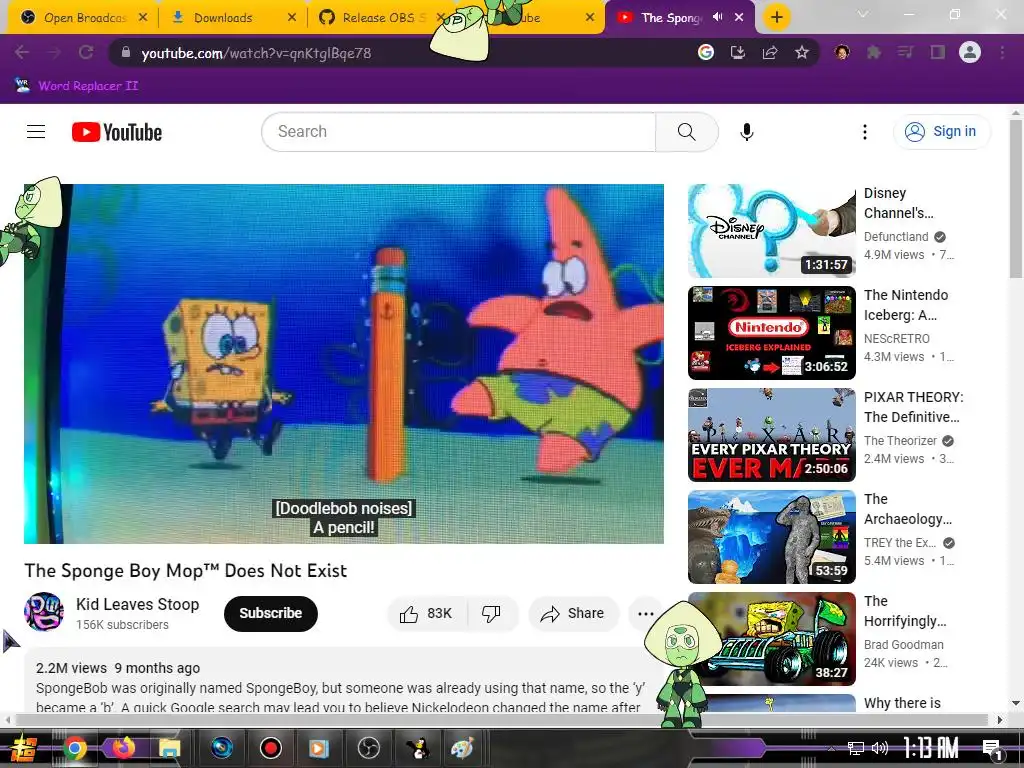Open YouTube settings three-dot menu
The image size is (1024, 768).
[x=865, y=132]
